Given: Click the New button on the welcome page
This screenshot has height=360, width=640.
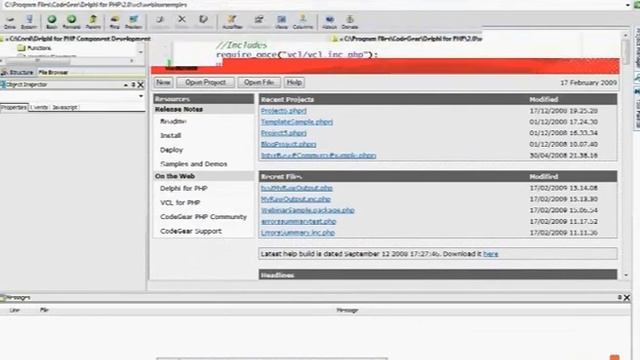Looking at the screenshot, I should click(x=163, y=82).
